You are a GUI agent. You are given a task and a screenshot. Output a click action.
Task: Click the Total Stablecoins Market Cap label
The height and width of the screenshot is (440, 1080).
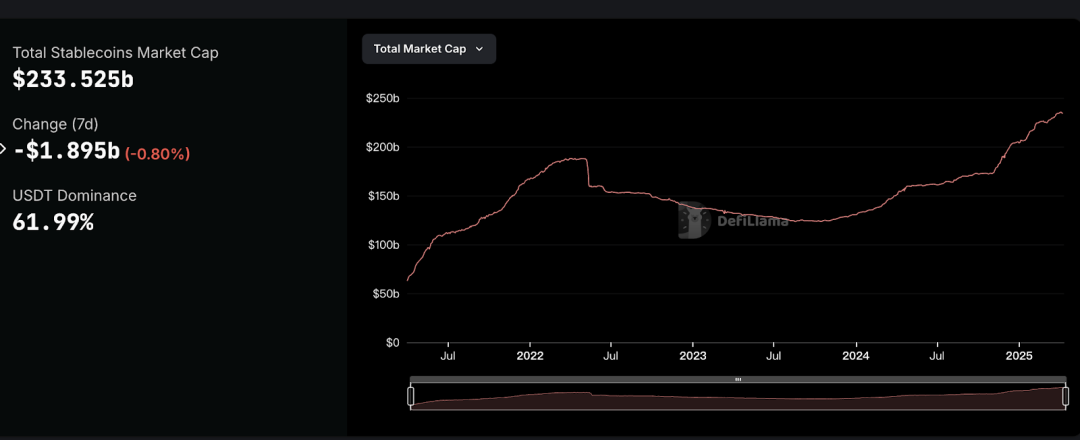tap(115, 52)
